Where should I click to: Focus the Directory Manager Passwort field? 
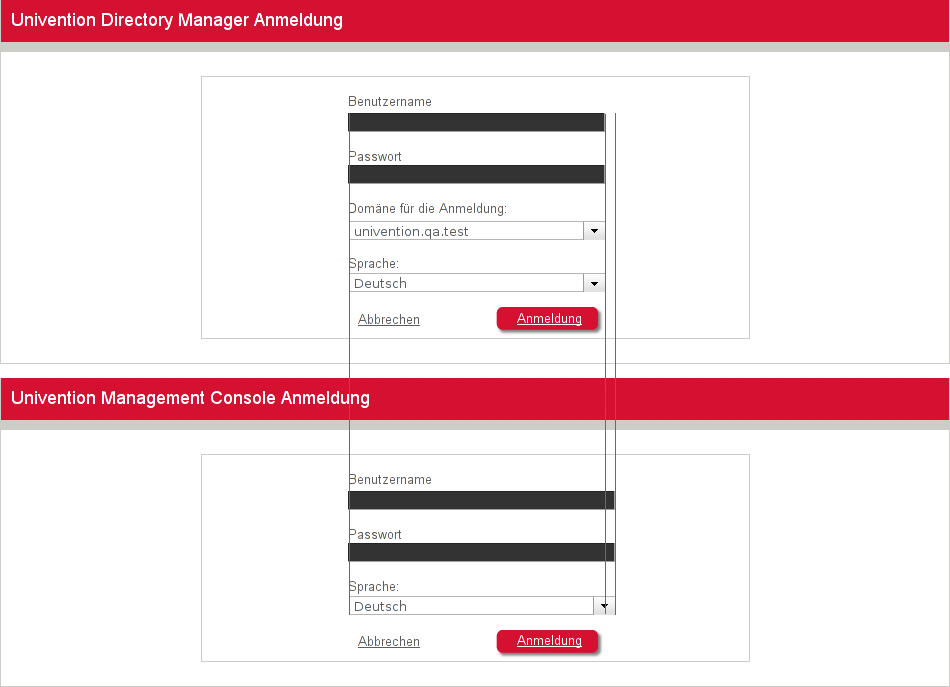[x=476, y=174]
